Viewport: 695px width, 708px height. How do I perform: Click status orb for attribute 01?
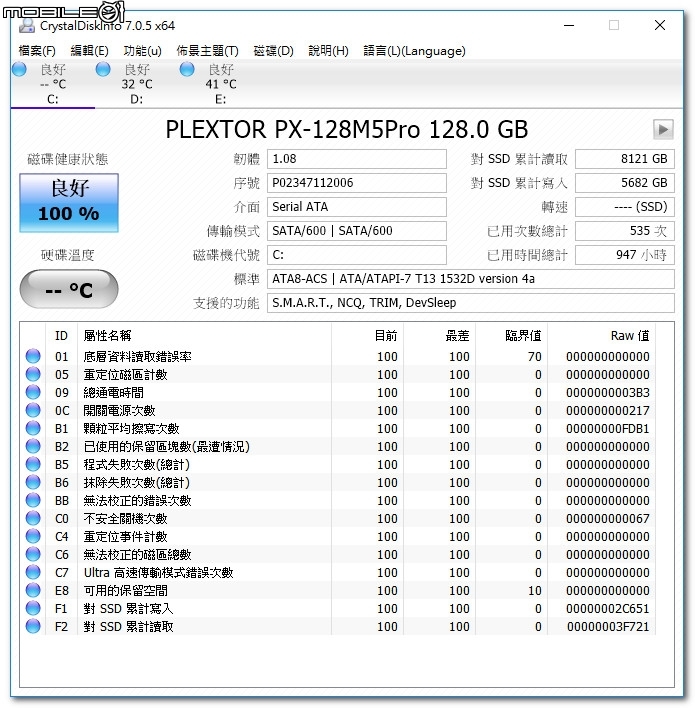33,356
